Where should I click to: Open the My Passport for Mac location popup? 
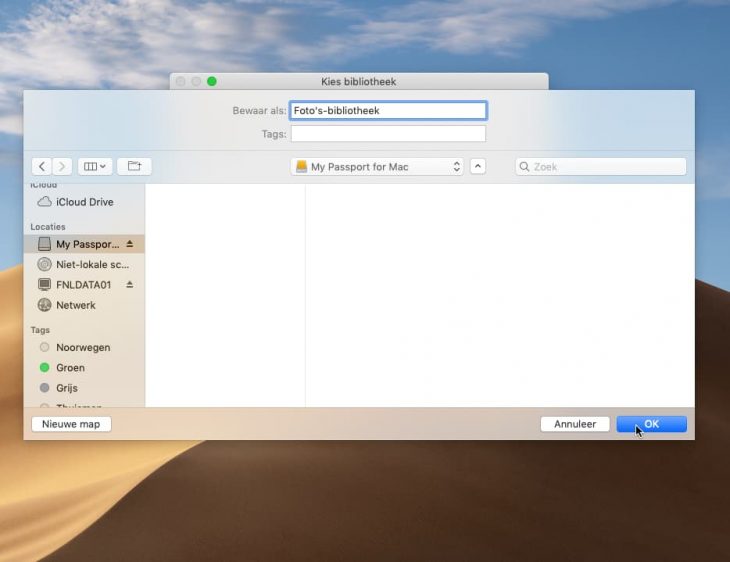pos(377,167)
